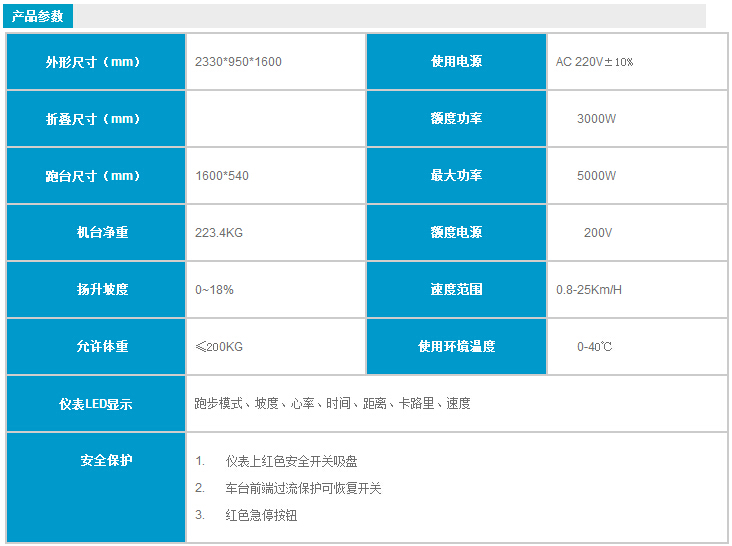
Task: Click the 跑台尺寸（mm） label cell
Action: (x=95, y=176)
